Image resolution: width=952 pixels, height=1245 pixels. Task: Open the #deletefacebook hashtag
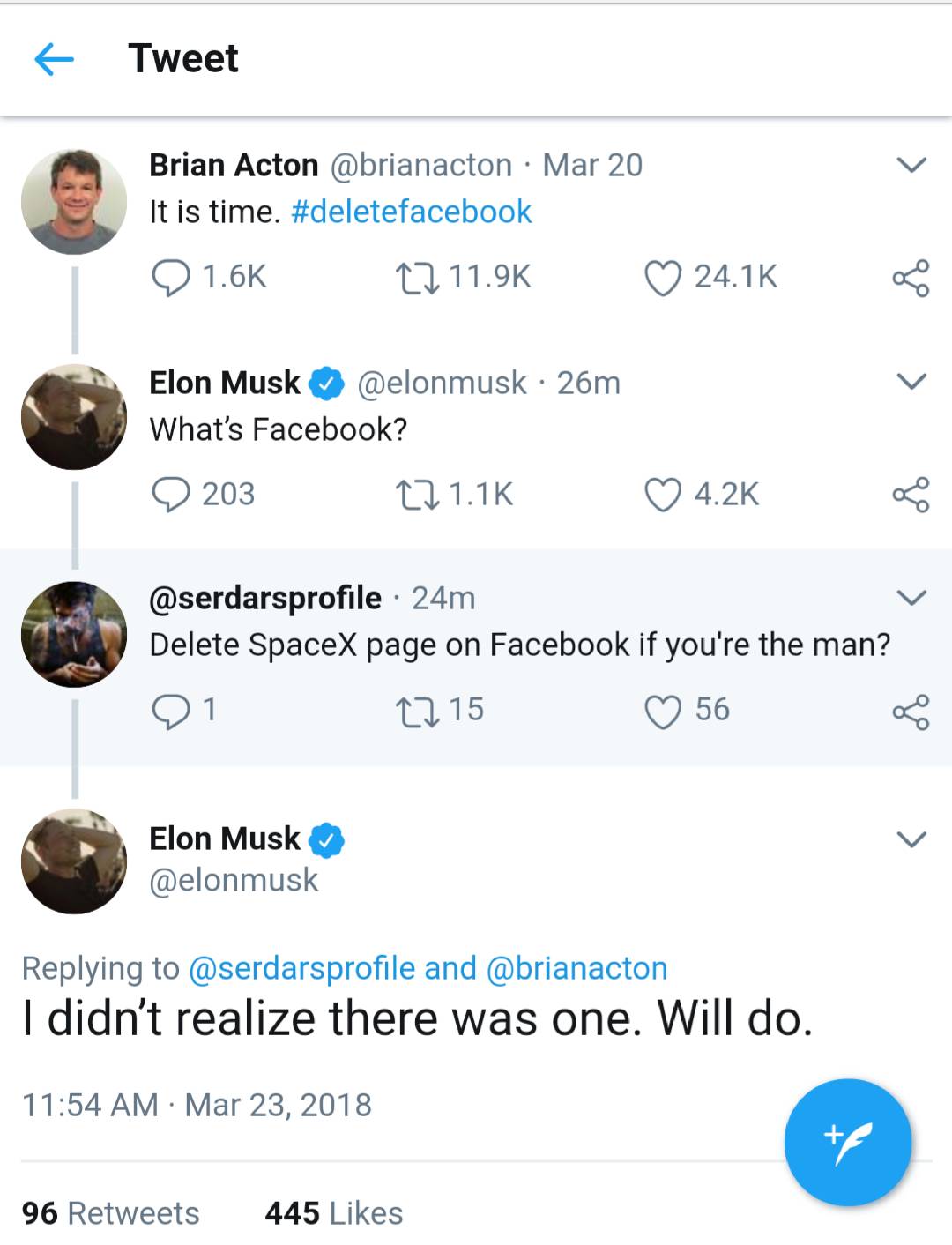point(411,211)
